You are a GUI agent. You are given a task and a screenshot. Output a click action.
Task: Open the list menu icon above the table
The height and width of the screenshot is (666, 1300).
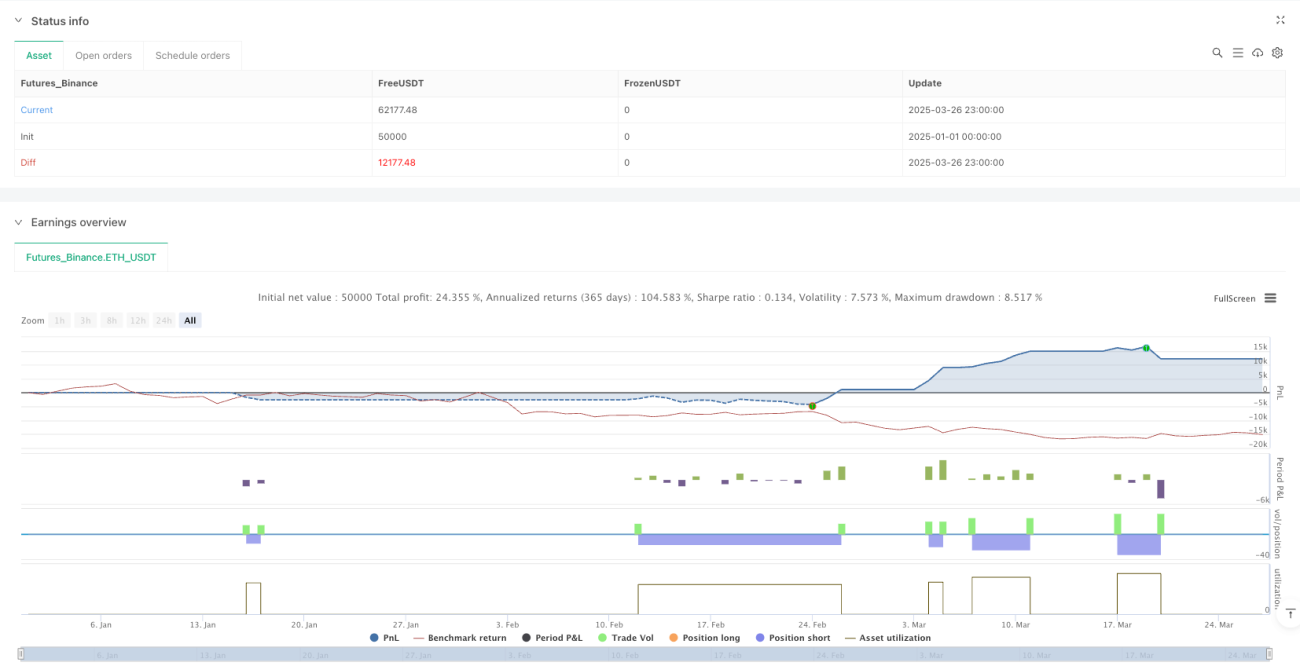pyautogui.click(x=1237, y=53)
